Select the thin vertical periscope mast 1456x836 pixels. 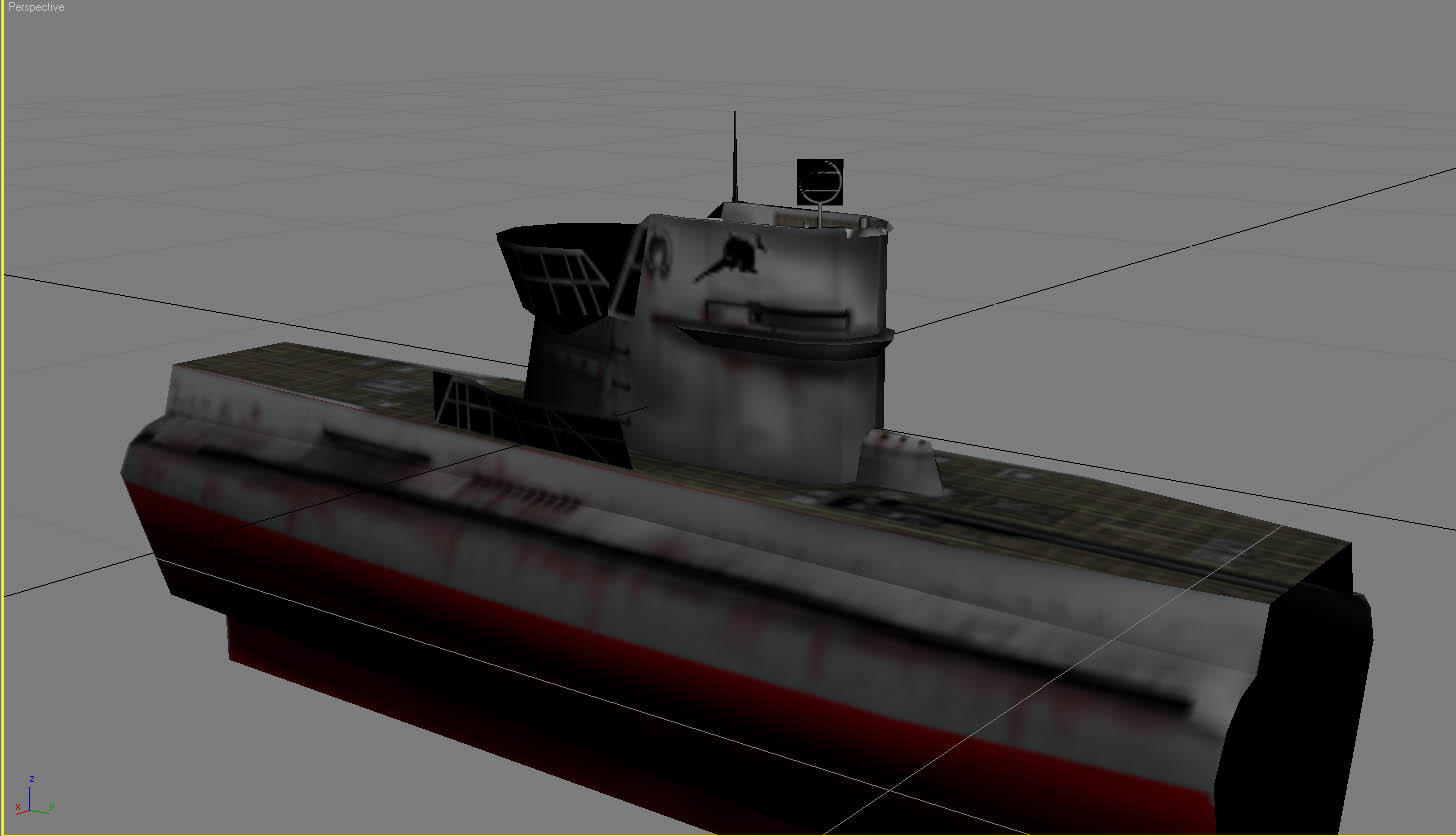(x=735, y=157)
